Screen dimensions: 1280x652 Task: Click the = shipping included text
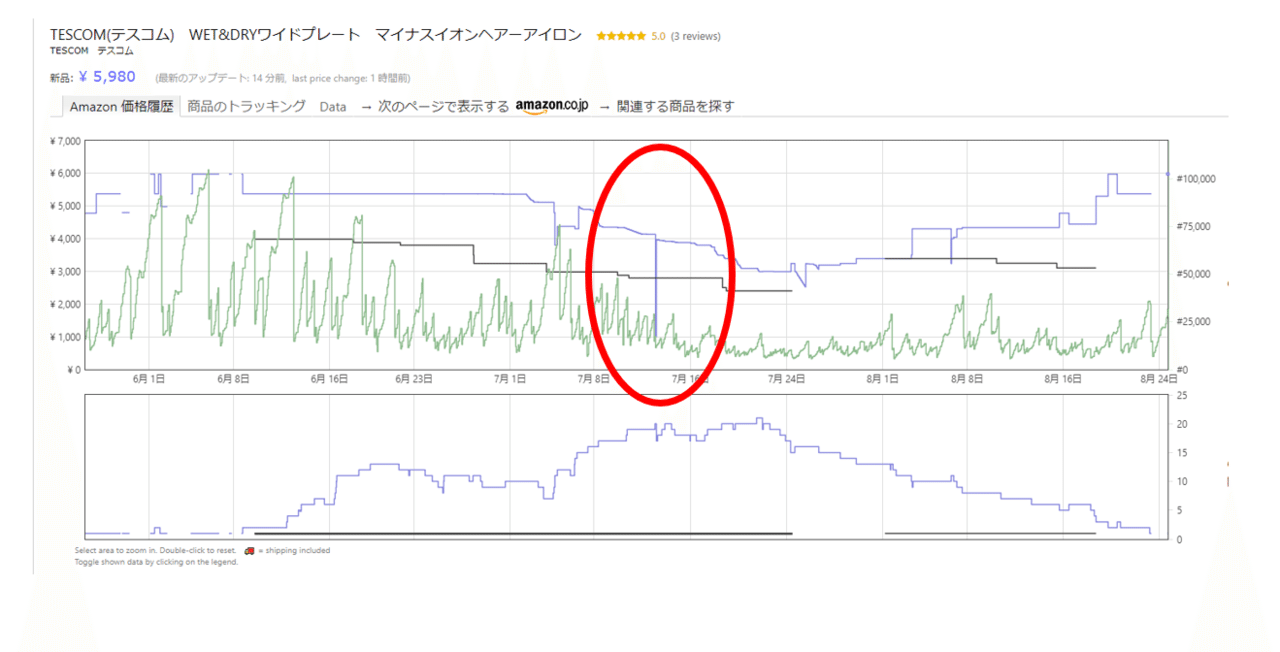pyautogui.click(x=294, y=550)
